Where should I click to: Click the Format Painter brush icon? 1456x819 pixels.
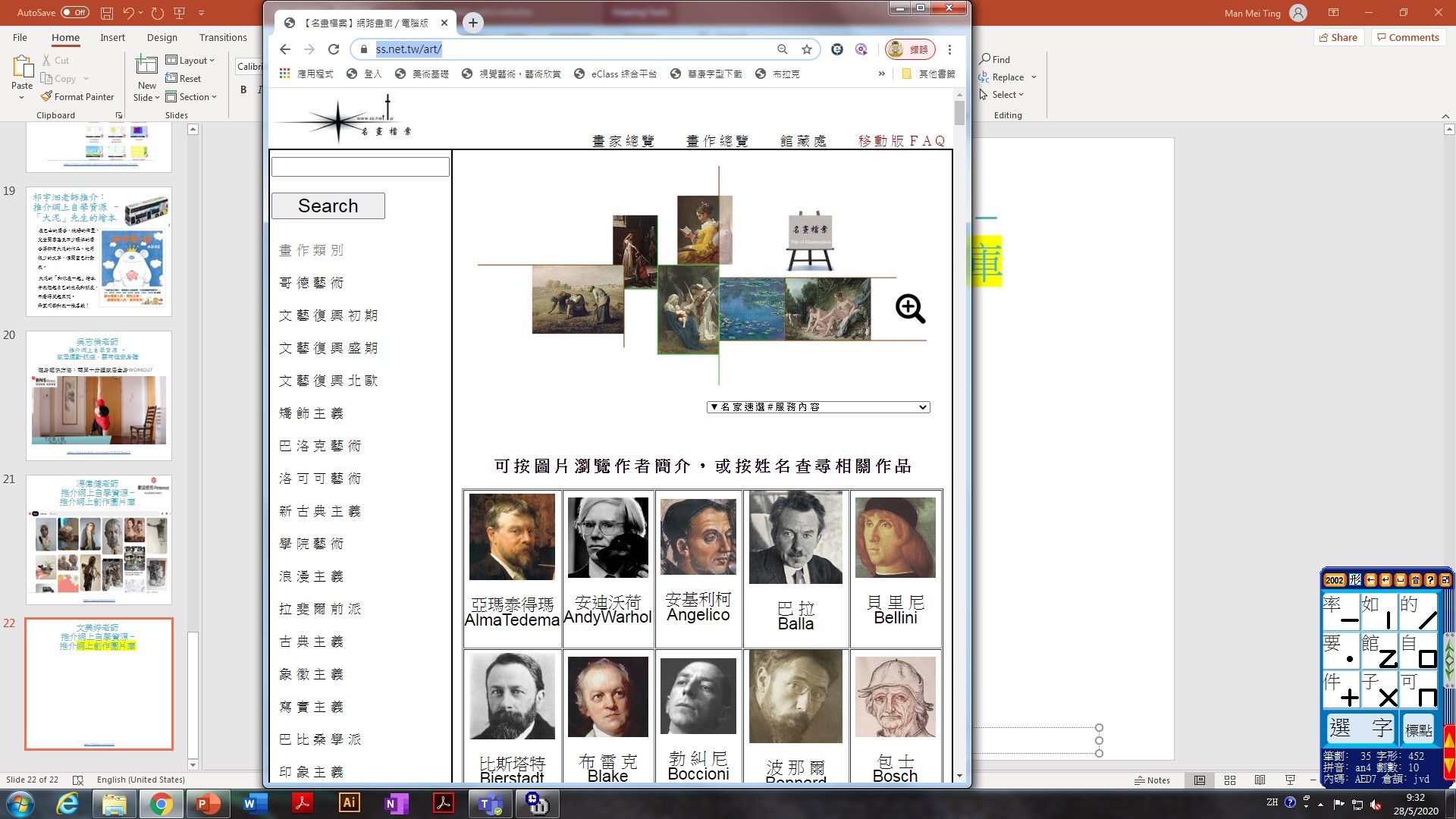(x=47, y=97)
